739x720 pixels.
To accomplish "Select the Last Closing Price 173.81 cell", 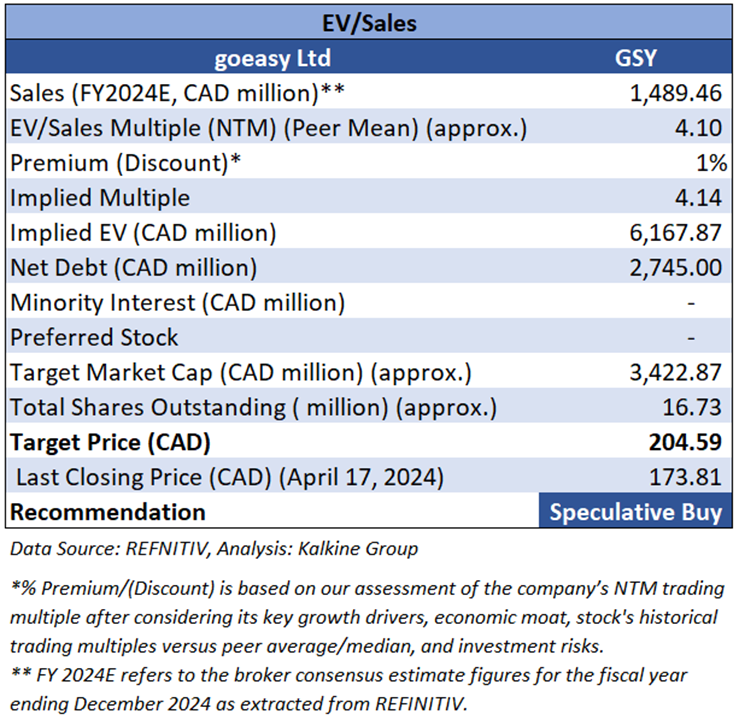I will [x=684, y=477].
